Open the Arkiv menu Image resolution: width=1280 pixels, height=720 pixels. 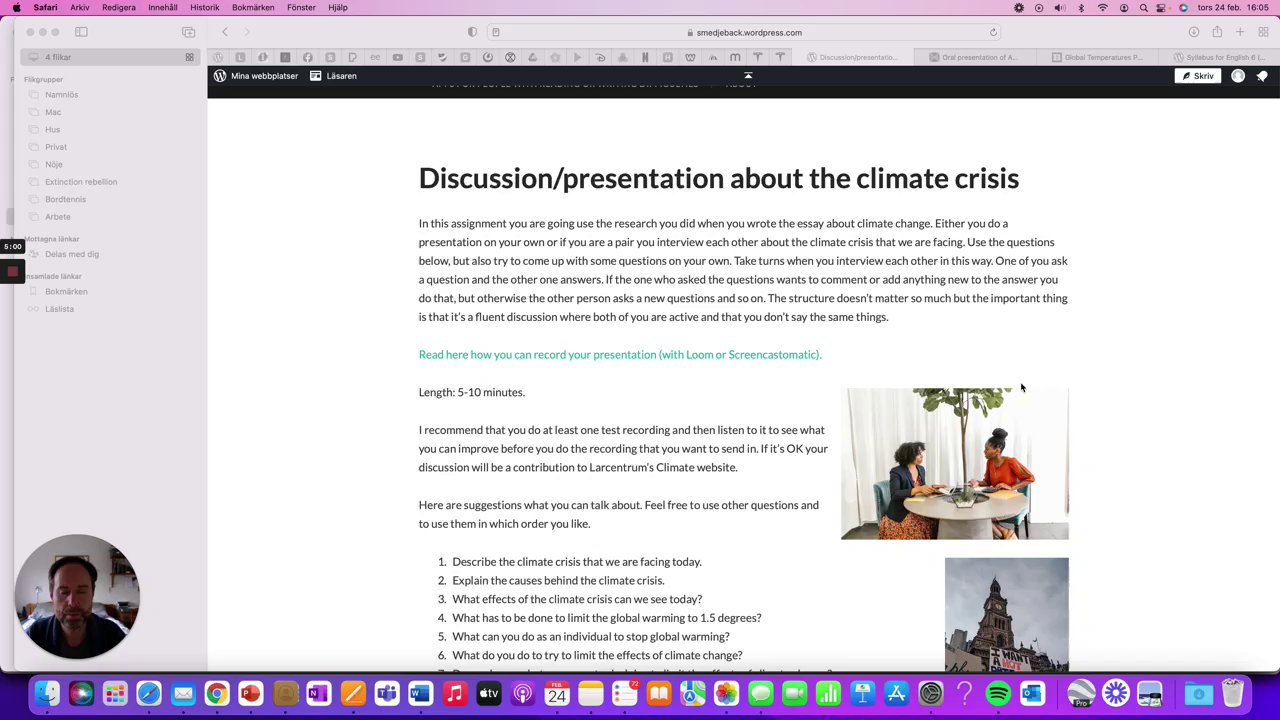pos(79,7)
